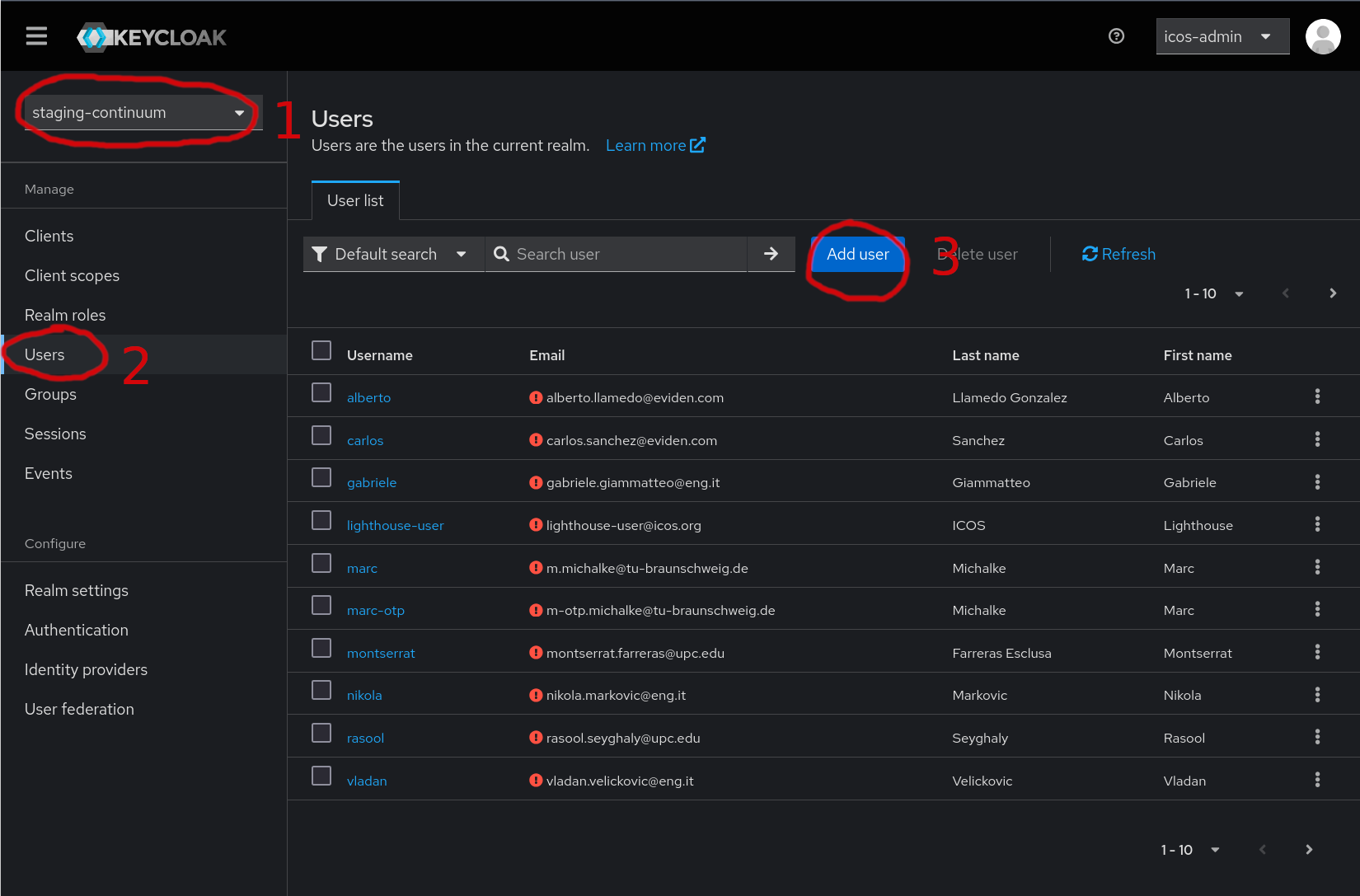This screenshot has height=896, width=1360.
Task: Click the magnifier icon in the search box
Action: point(501,254)
